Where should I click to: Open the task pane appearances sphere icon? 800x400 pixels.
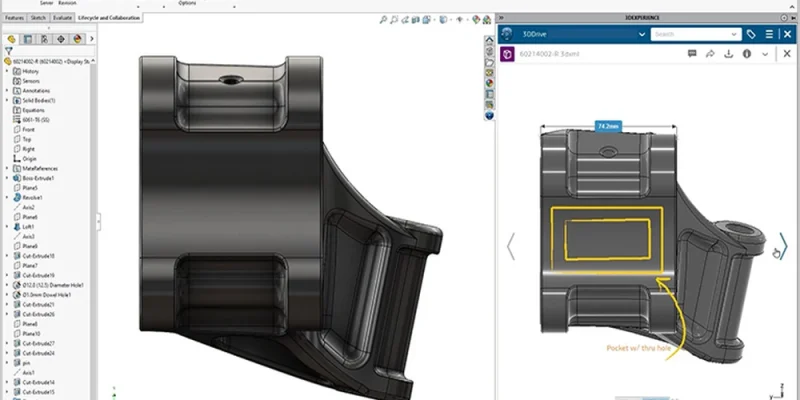(489, 83)
